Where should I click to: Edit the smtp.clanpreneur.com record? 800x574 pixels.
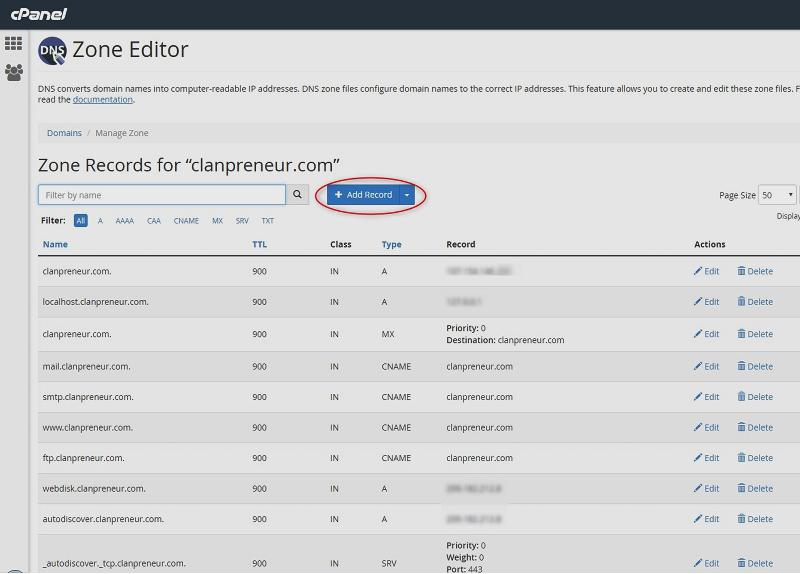(x=706, y=396)
